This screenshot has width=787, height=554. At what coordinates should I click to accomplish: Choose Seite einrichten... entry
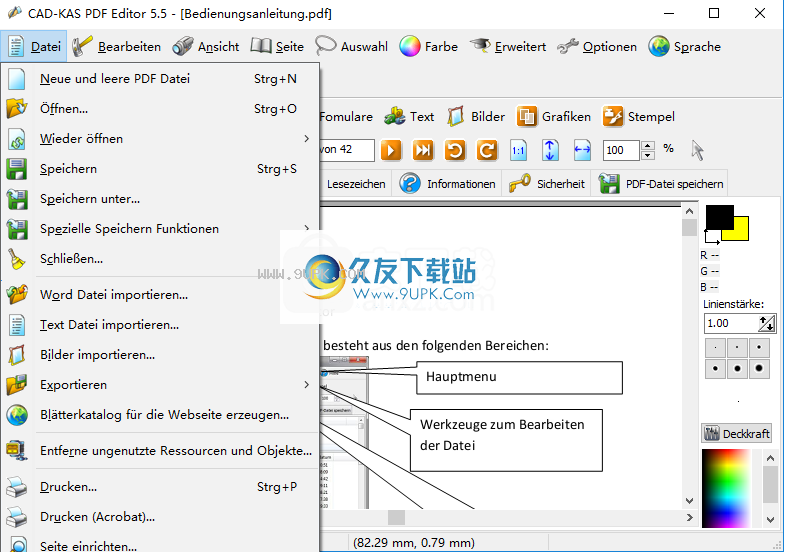[x=160, y=544]
